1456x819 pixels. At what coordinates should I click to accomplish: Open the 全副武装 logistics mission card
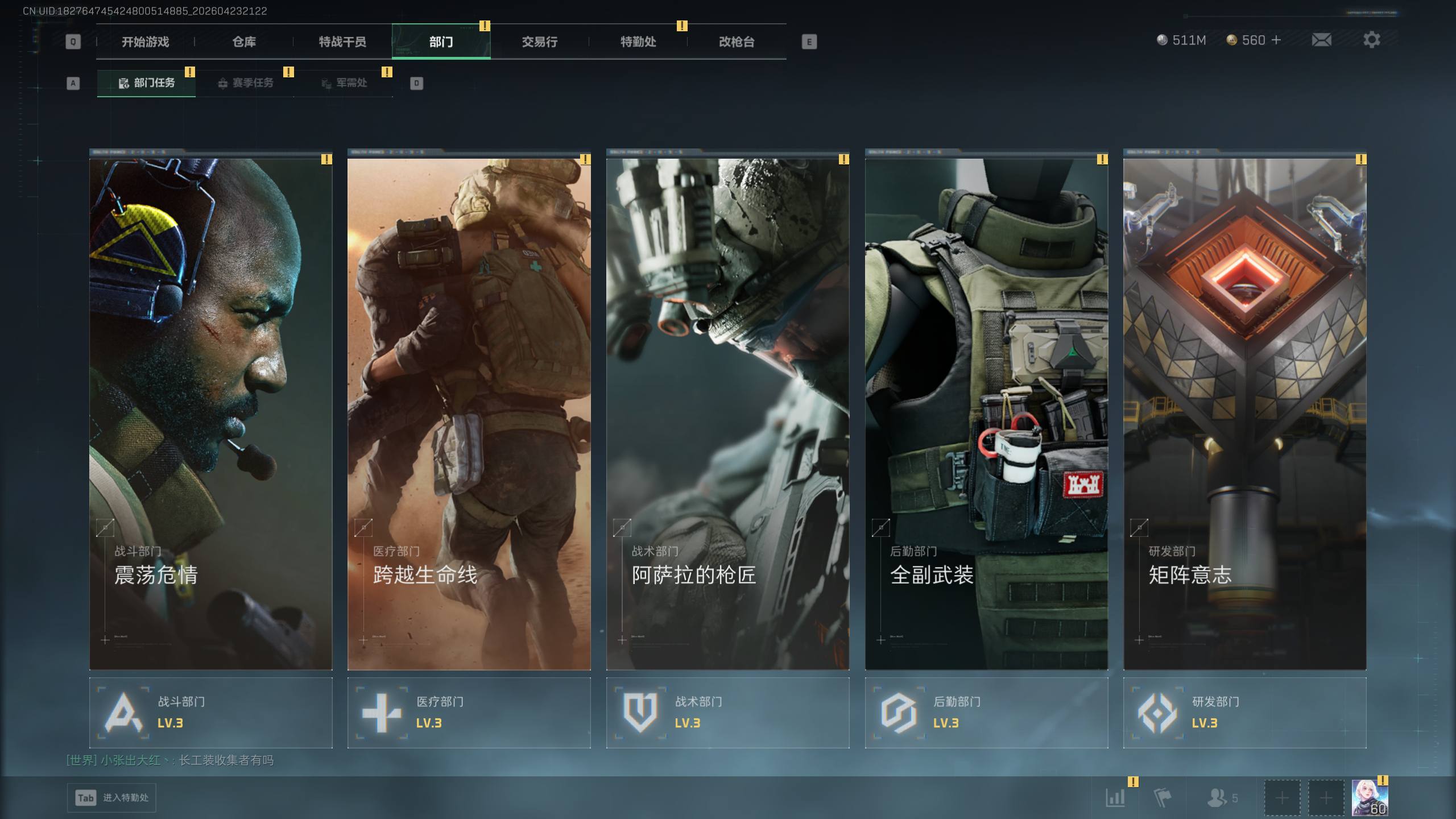point(986,409)
